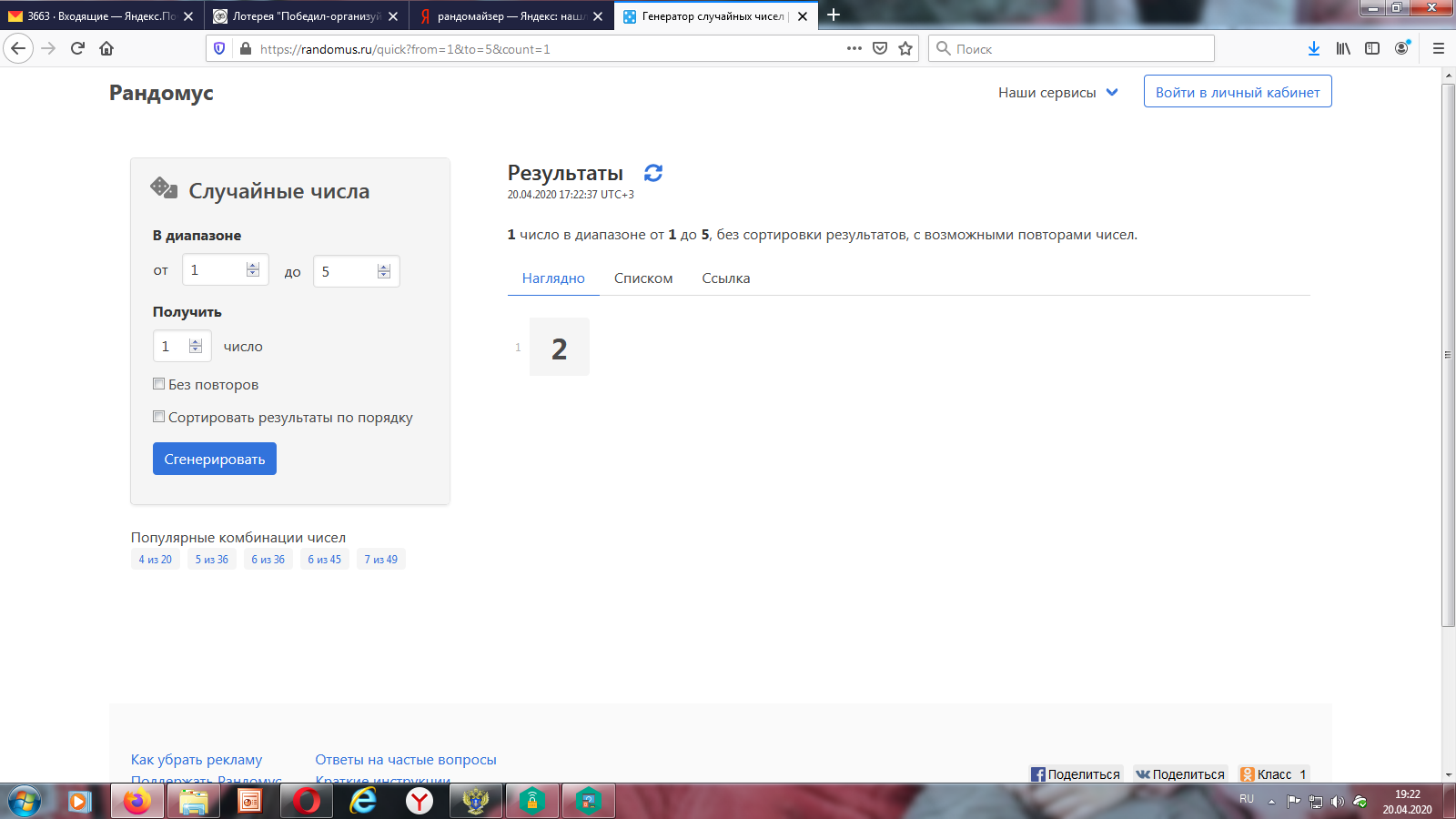
Task: Click the RU language indicator
Action: 1247,799
